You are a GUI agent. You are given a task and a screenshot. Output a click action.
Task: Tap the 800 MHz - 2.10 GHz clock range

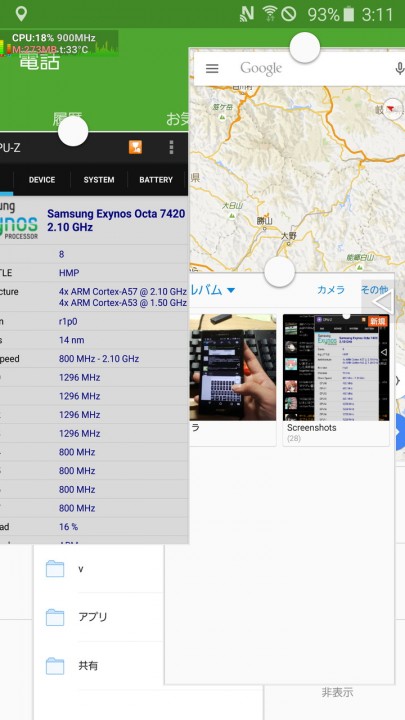click(99, 359)
